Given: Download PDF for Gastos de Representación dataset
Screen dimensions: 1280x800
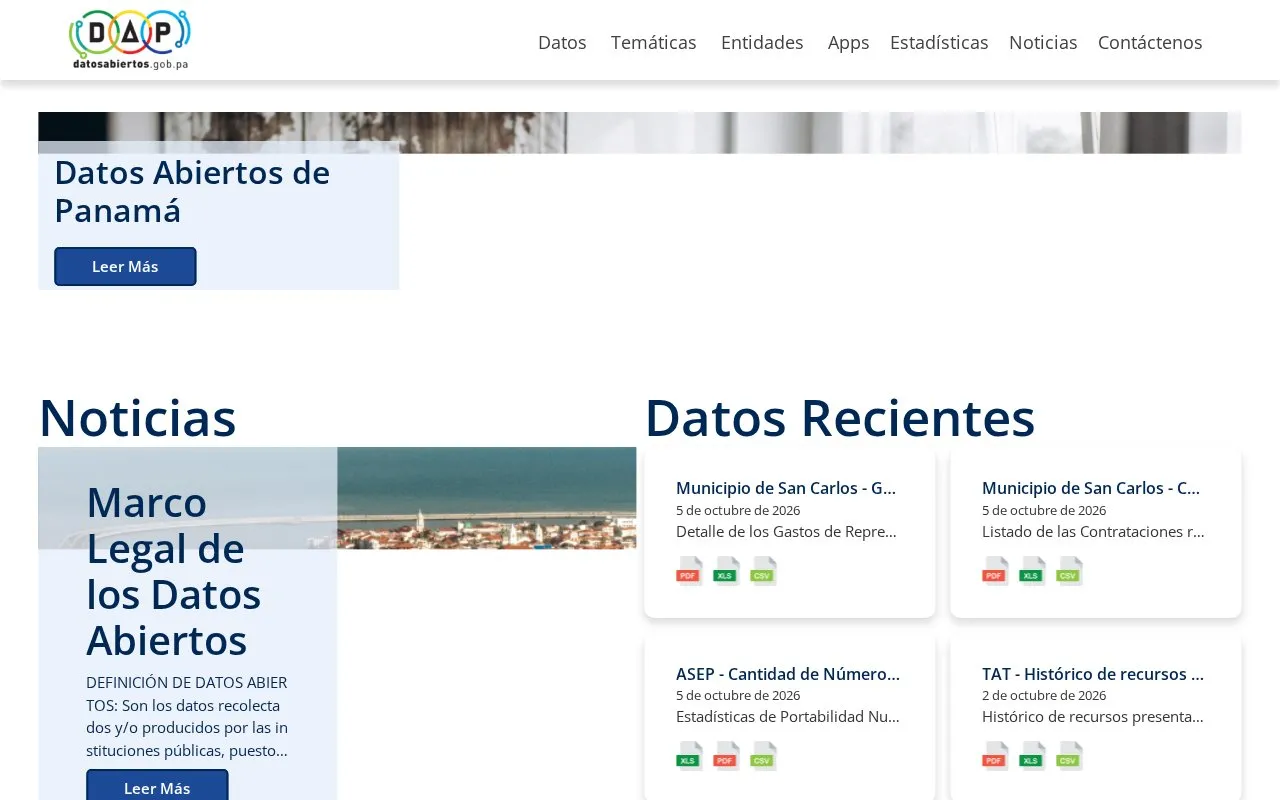Looking at the screenshot, I should click(689, 571).
